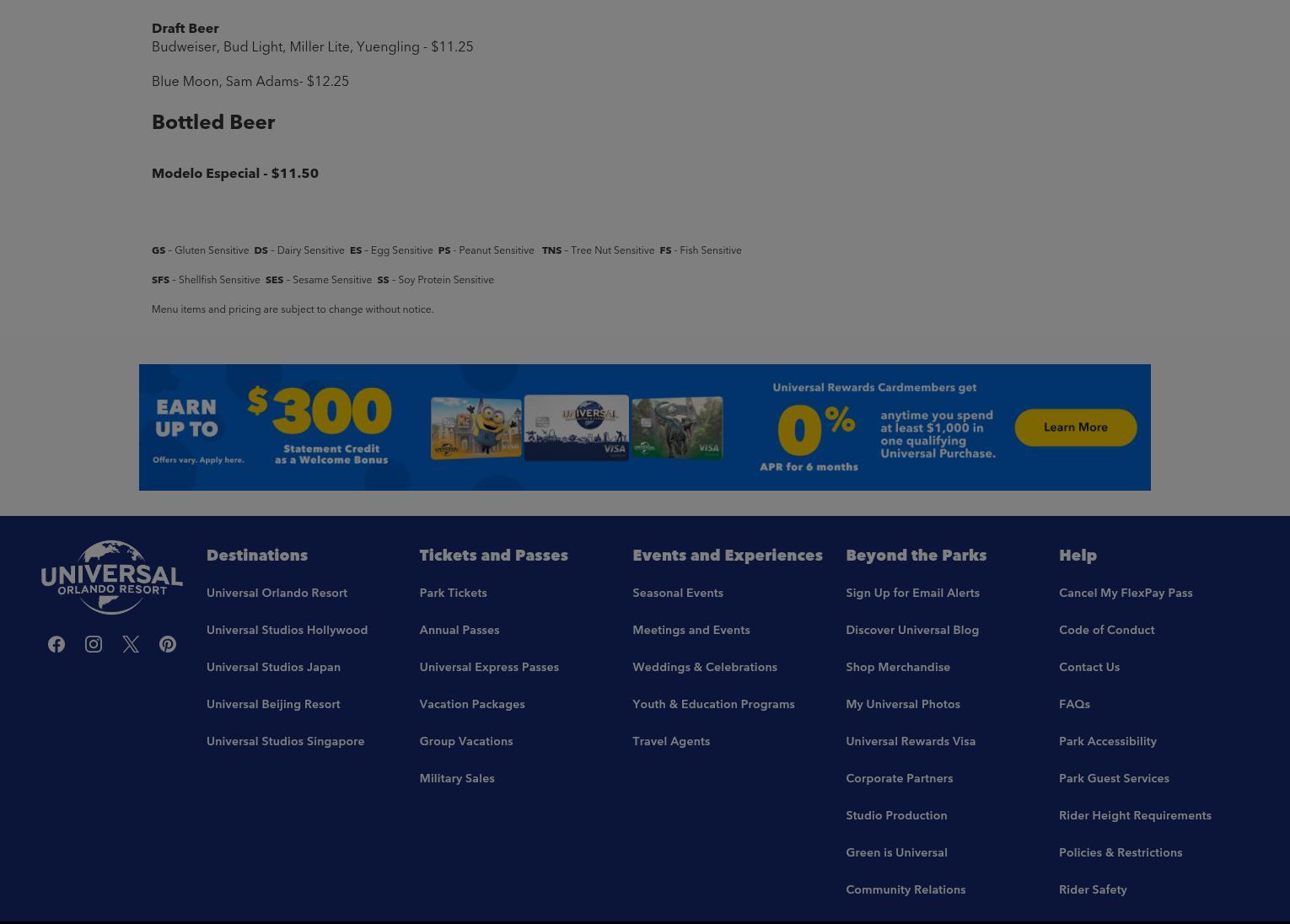Screen dimensions: 1290x924
Task: Open Universal Orlando Facebook page icon
Action: [x=56, y=644]
